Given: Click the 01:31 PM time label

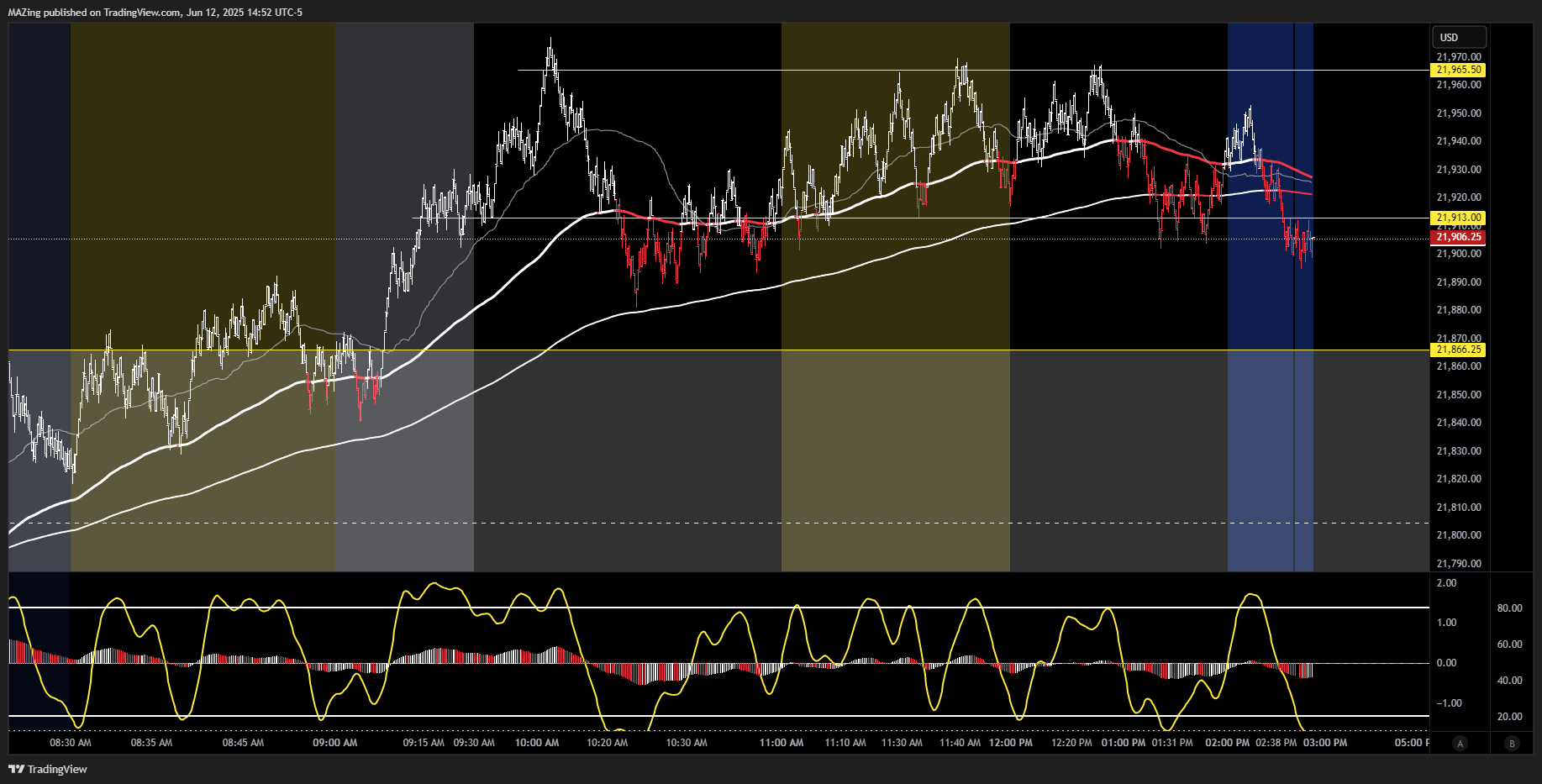Looking at the screenshot, I should [x=1172, y=743].
